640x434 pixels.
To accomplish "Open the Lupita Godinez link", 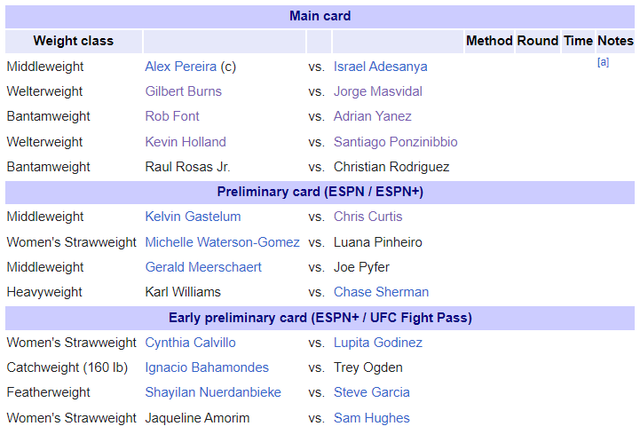I will pyautogui.click(x=378, y=343).
